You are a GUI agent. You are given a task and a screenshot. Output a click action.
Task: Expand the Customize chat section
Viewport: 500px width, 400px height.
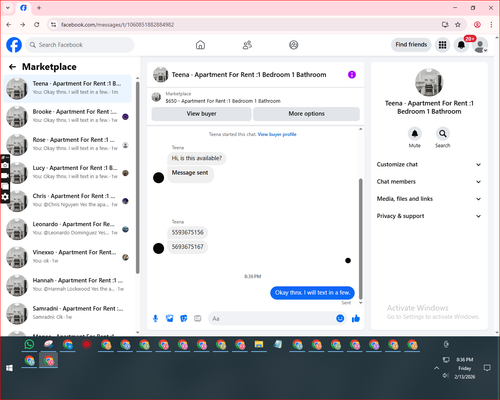pos(429,164)
